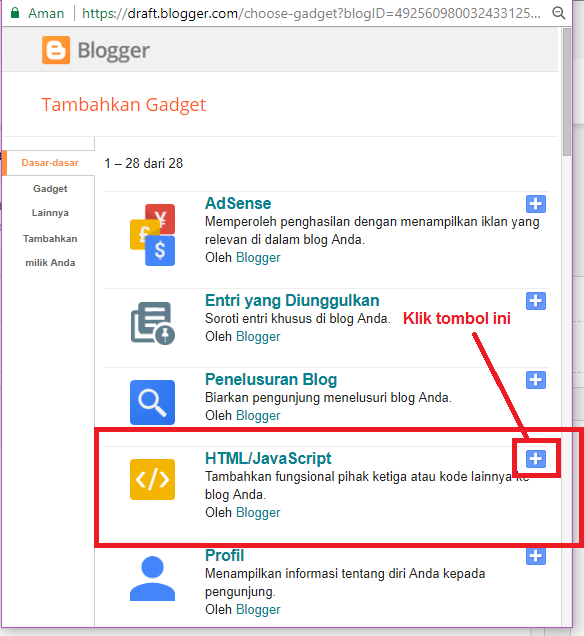
Task: Click Blogger link under Entri yang Diunggulkan
Action: (258, 337)
